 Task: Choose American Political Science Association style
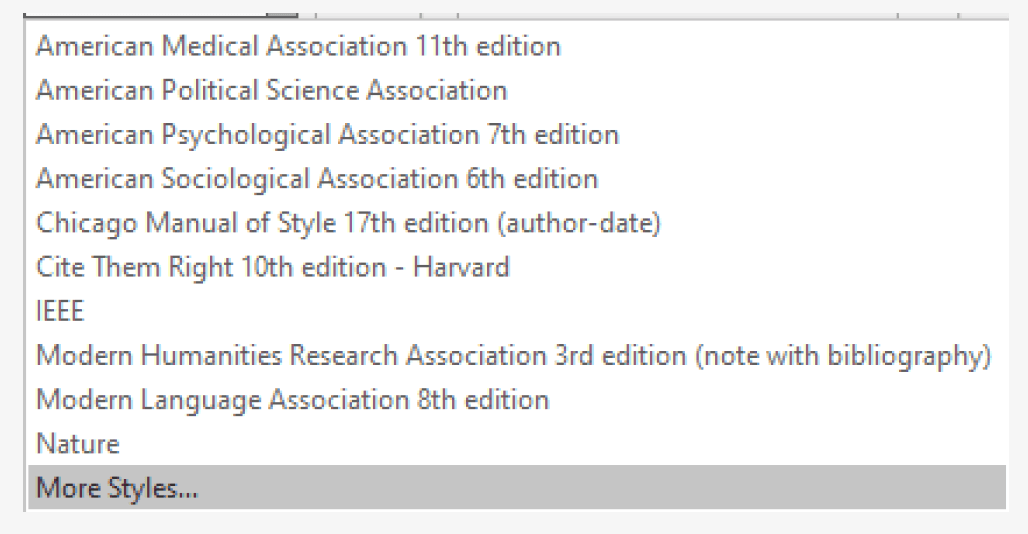pyautogui.click(x=271, y=90)
